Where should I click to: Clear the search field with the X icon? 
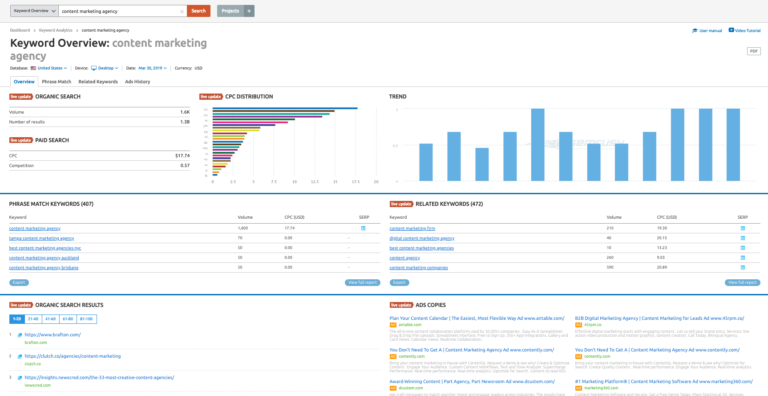click(182, 11)
